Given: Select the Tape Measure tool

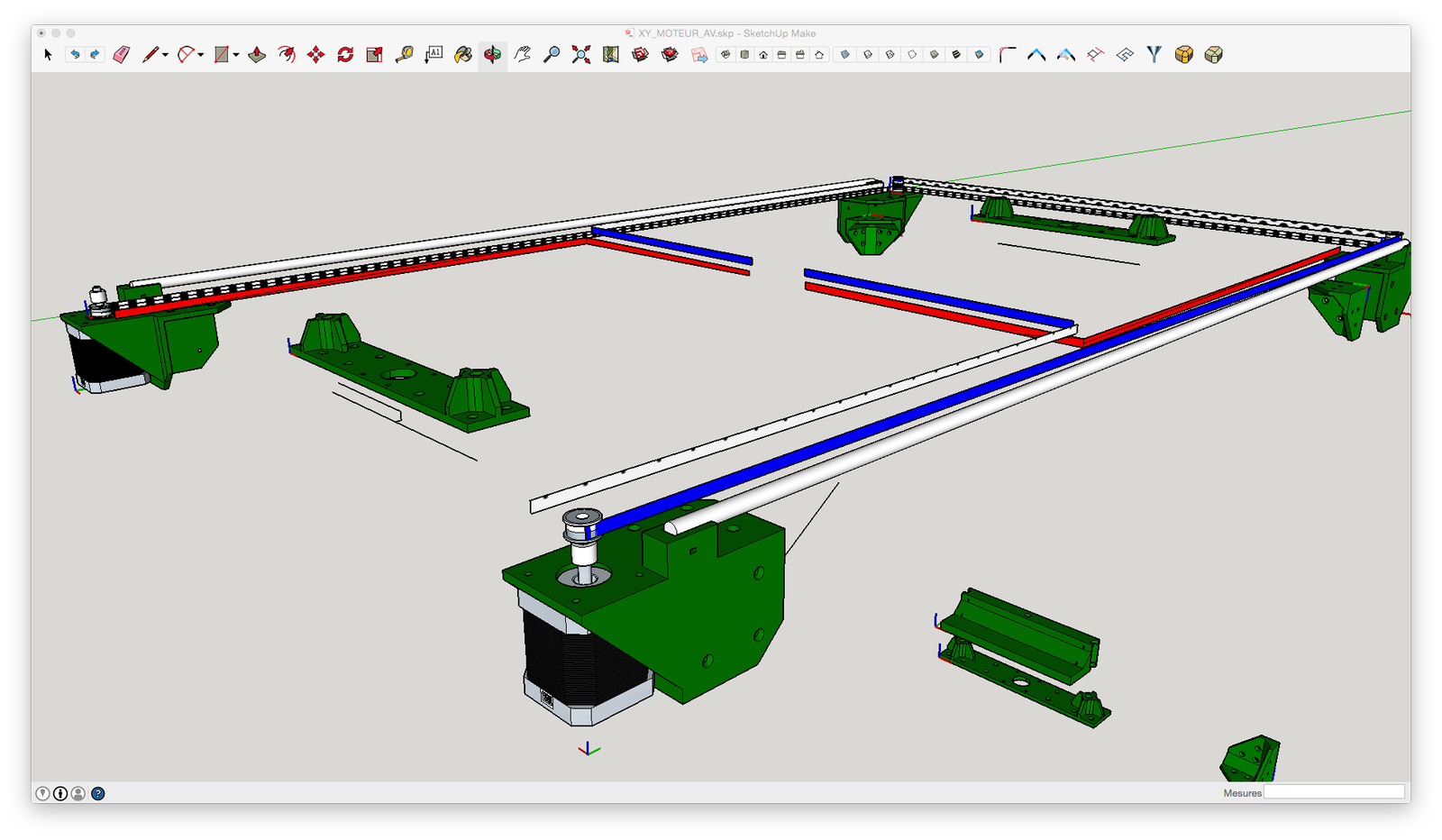Looking at the screenshot, I should [405, 55].
